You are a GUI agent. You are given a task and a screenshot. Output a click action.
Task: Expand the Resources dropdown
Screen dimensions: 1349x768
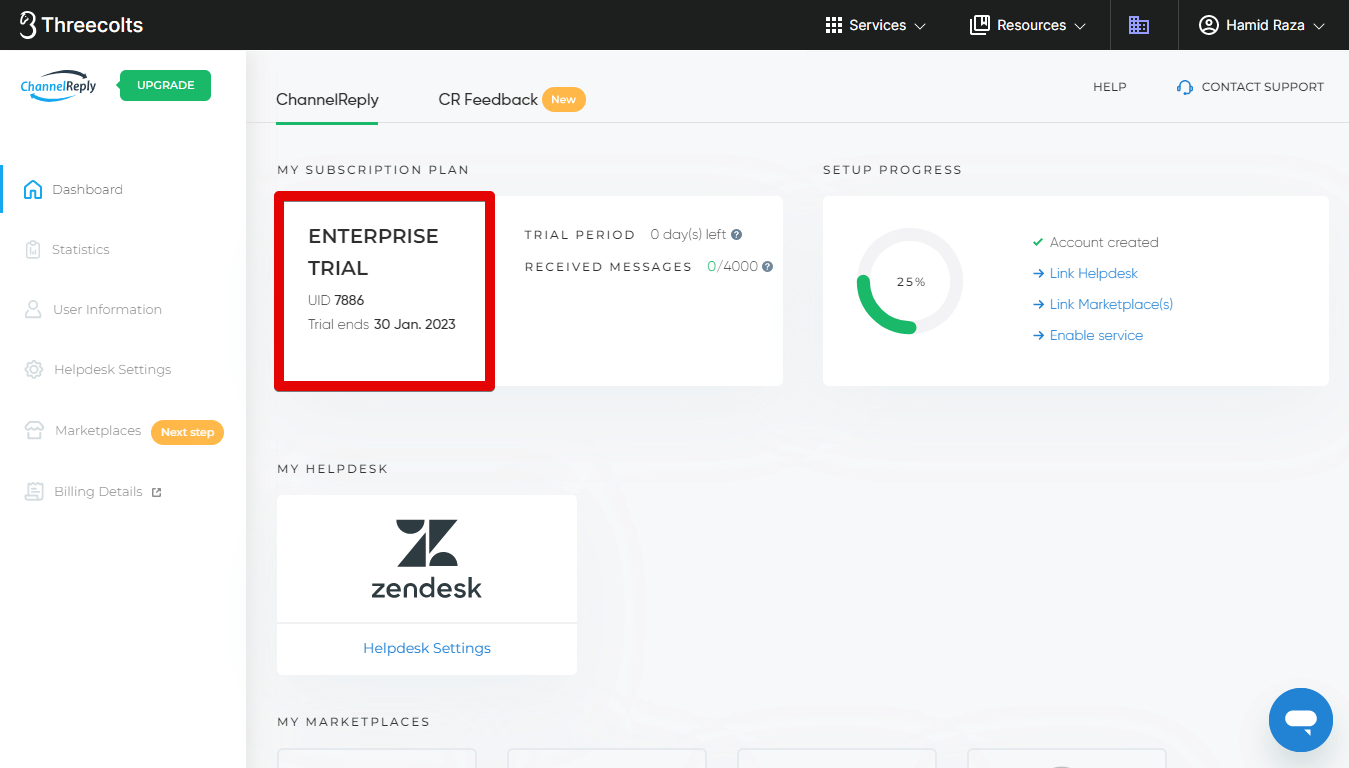(x=1028, y=25)
